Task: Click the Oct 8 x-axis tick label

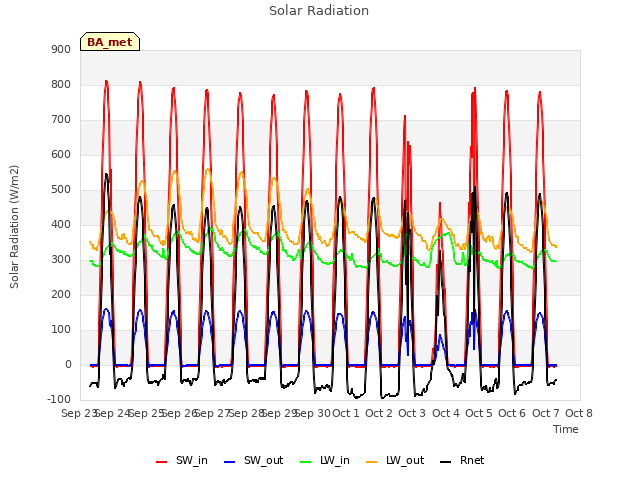Action: click(579, 413)
